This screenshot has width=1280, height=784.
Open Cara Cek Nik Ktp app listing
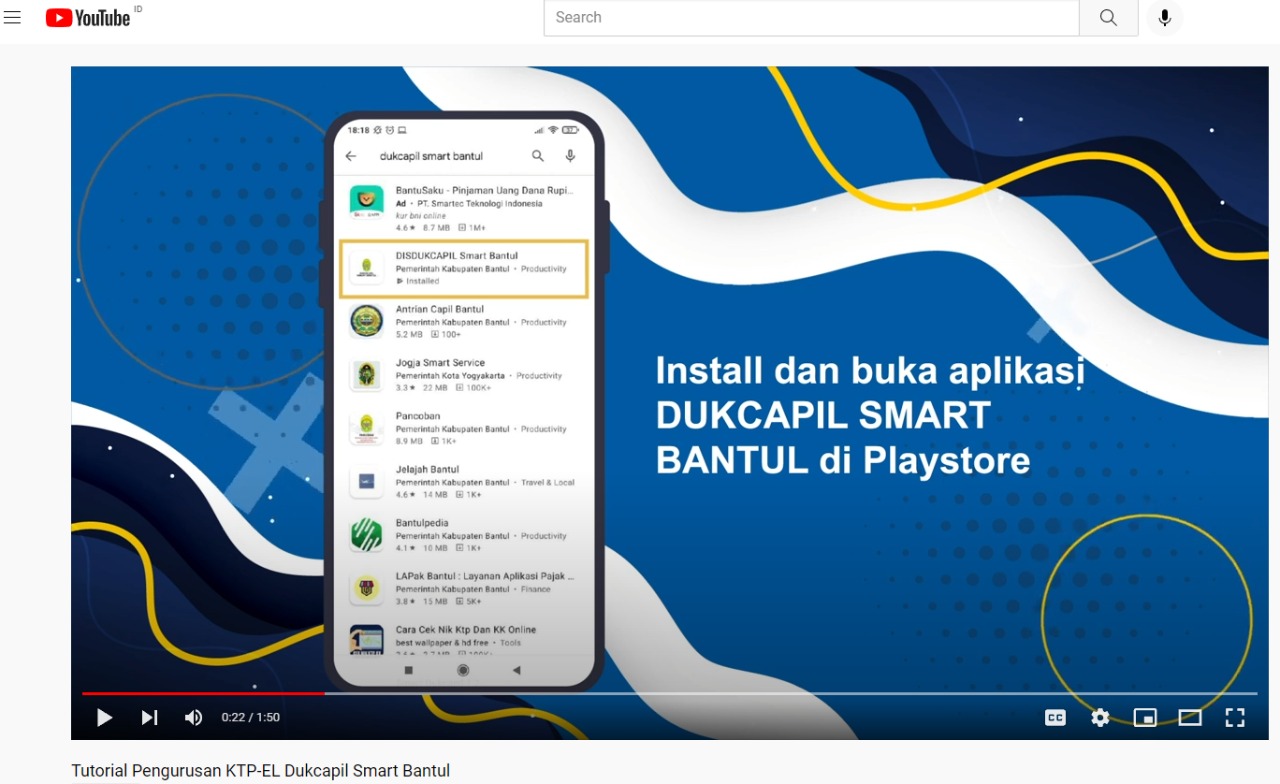(x=465, y=640)
